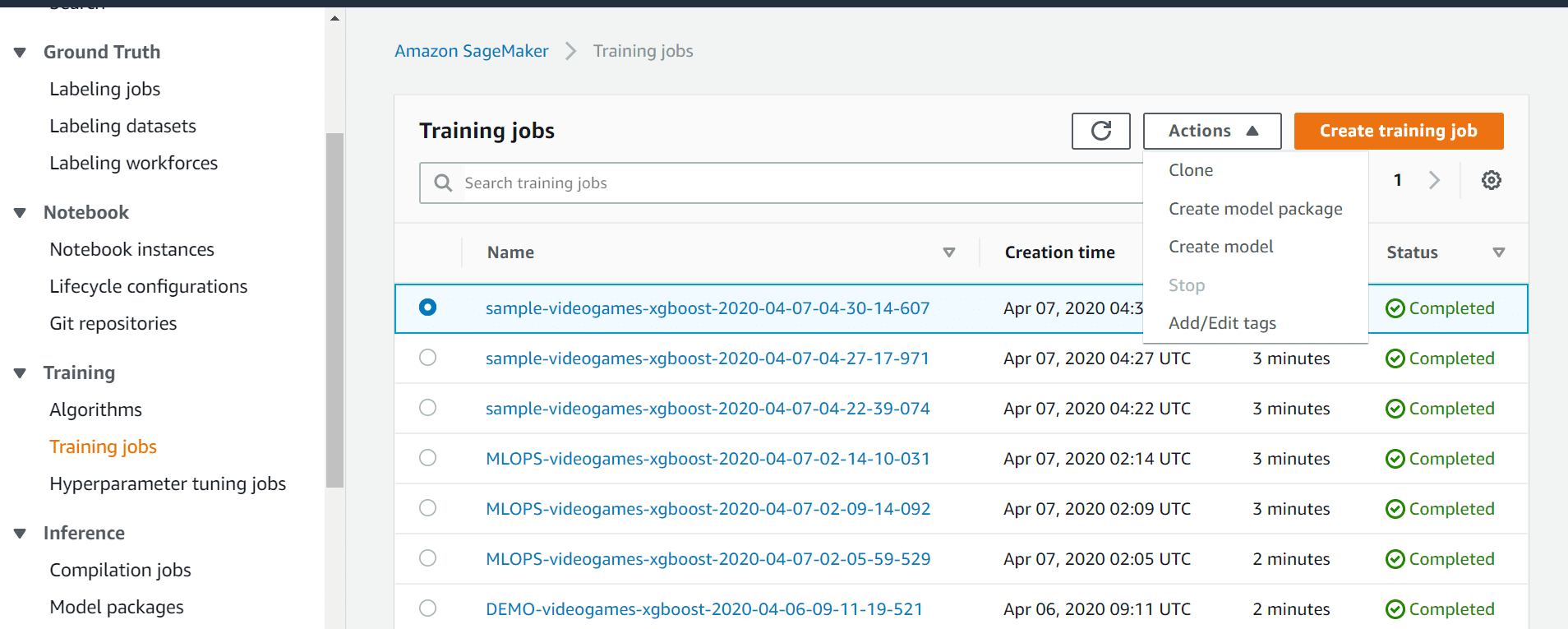
Task: Click 'Apr 06, 2020 09:11 UTC' cell
Action: pyautogui.click(x=1097, y=609)
